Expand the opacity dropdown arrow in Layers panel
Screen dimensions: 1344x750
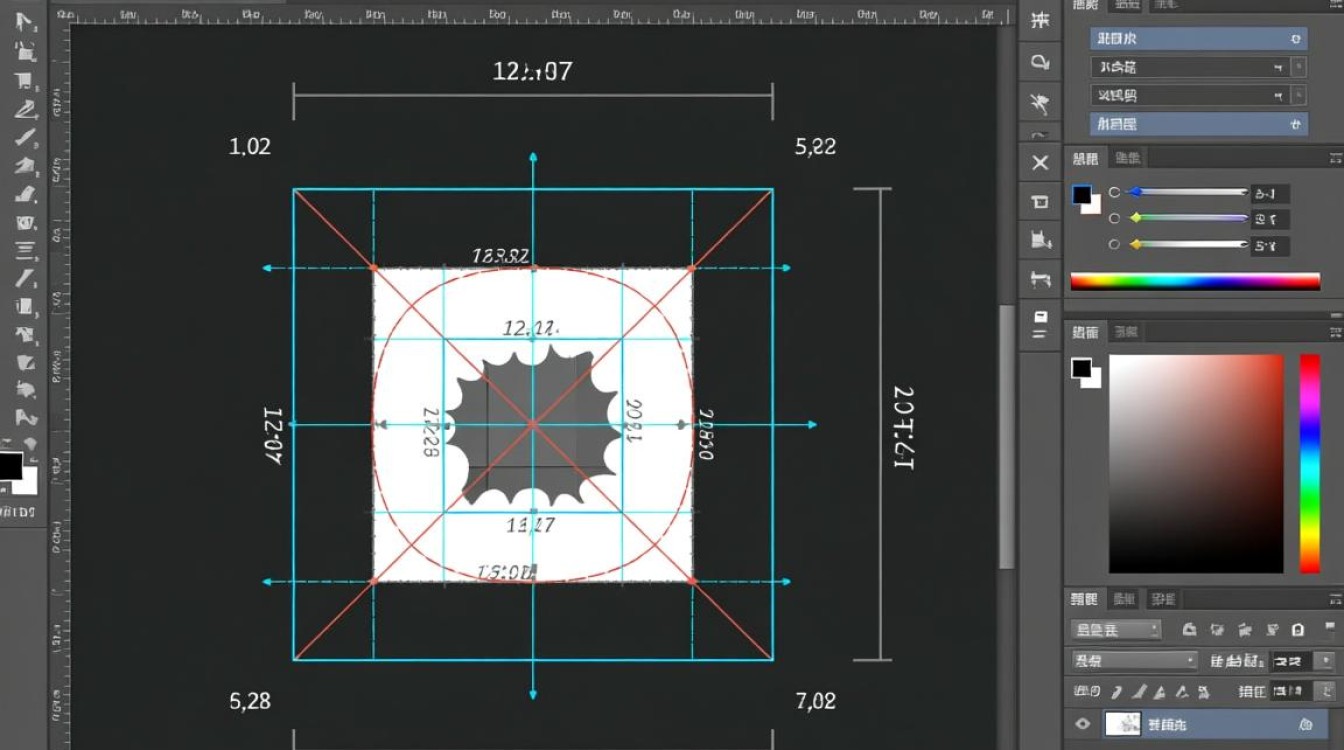[1326, 661]
